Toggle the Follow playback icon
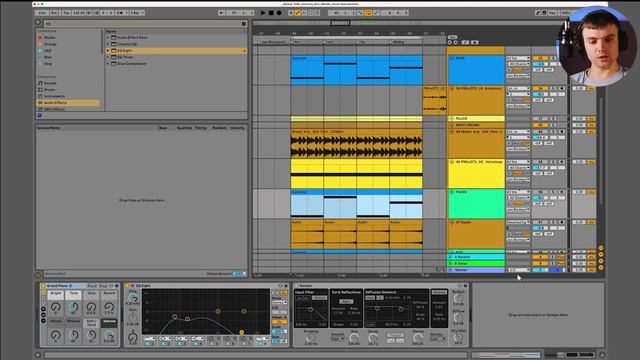This screenshot has width=640, height=360. [221, 13]
